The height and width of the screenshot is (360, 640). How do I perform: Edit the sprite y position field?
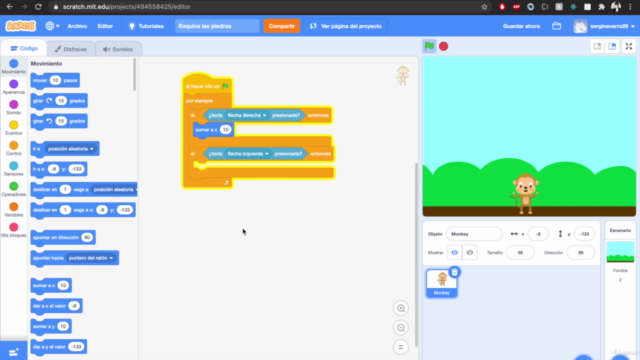584,234
